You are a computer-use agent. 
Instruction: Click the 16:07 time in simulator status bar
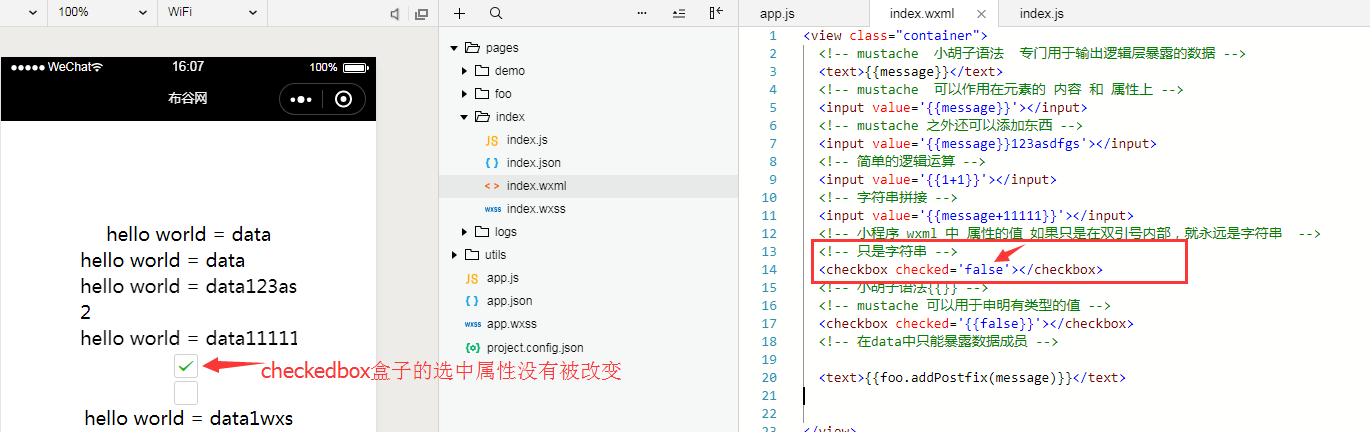[x=188, y=67]
